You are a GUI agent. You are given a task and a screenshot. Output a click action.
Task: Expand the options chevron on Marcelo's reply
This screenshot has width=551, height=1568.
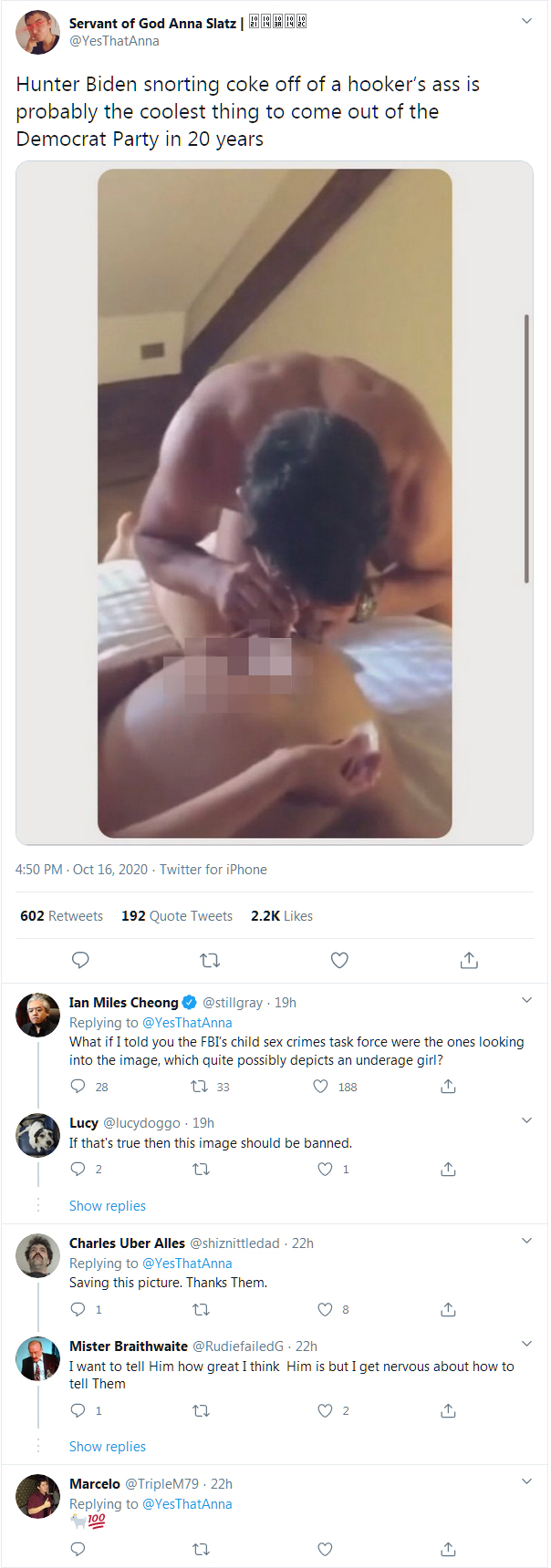coord(526,1481)
